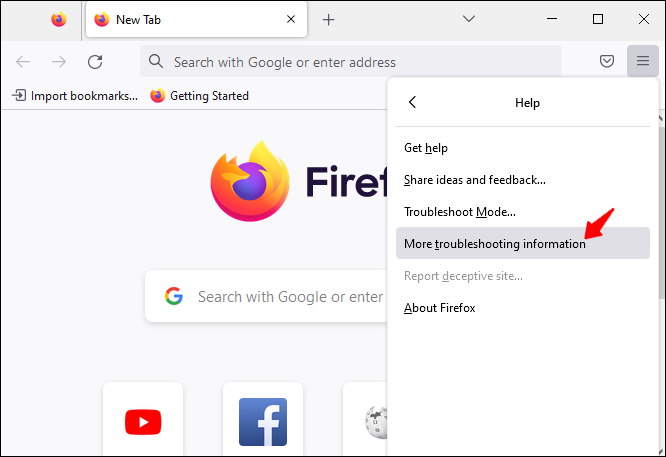Reload the current page
The height and width of the screenshot is (457, 666).
pos(95,62)
